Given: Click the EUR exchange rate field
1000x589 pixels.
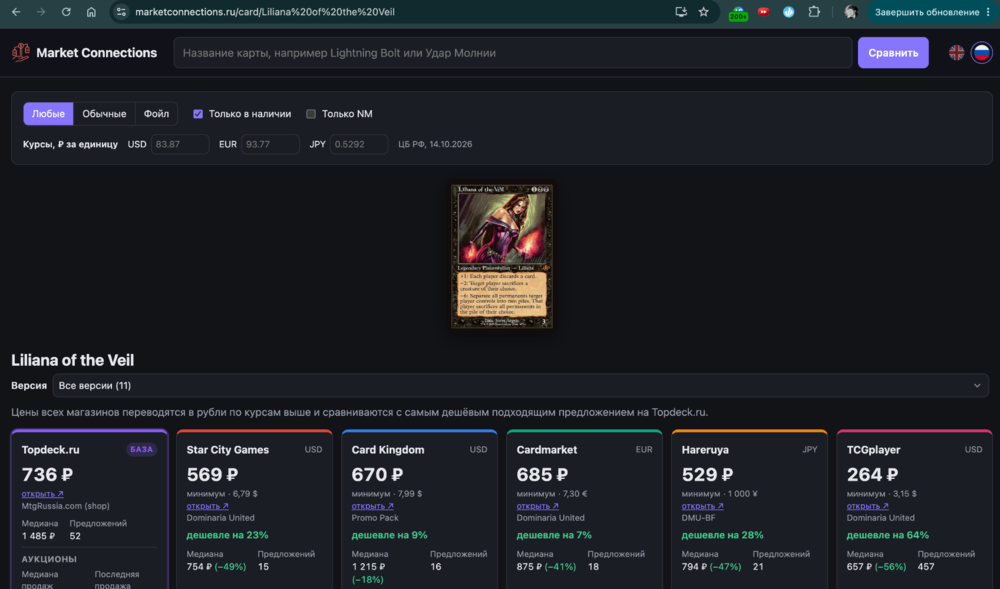Looking at the screenshot, I should pos(270,144).
